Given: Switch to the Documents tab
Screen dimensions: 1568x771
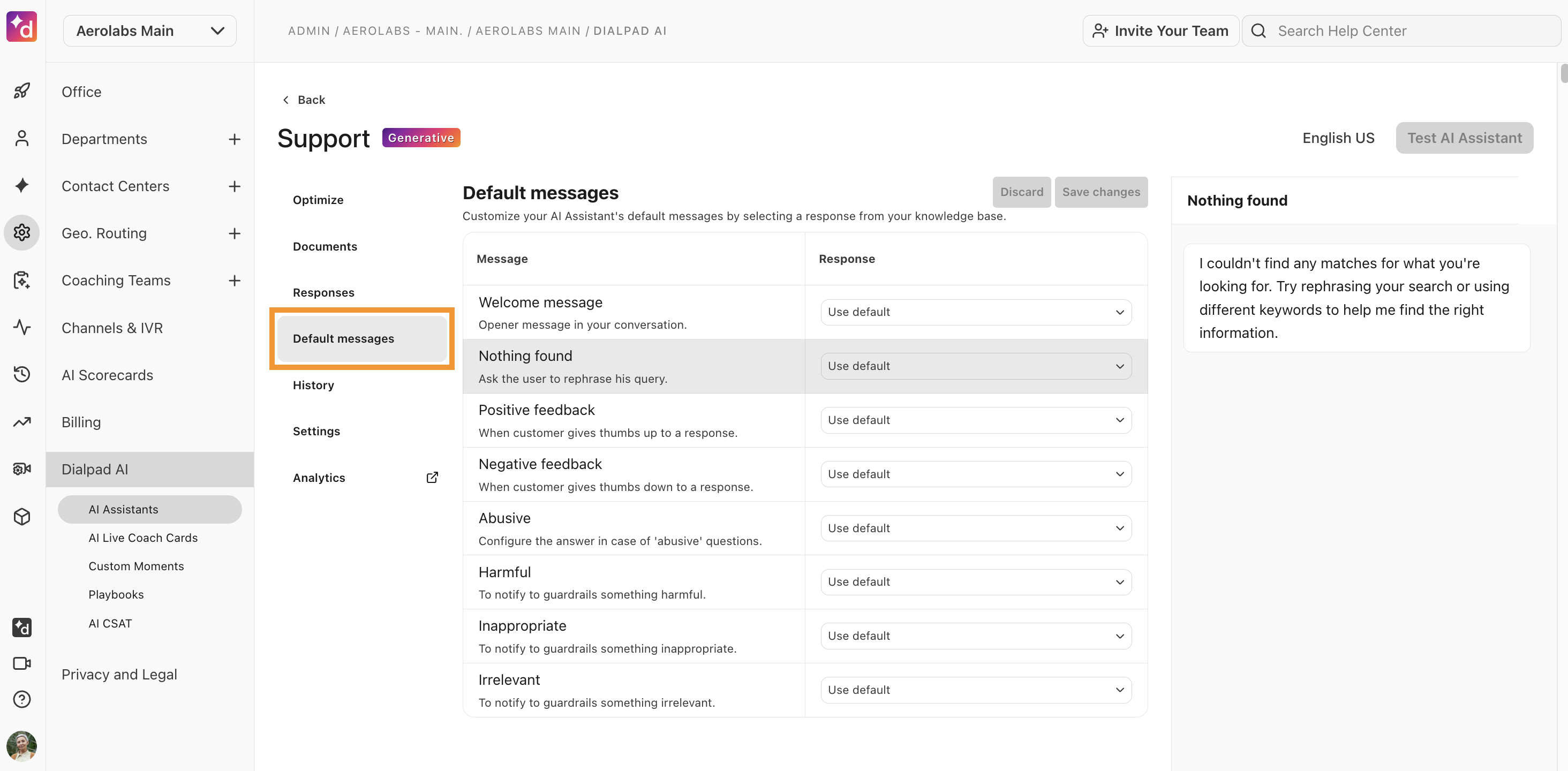Looking at the screenshot, I should click(361, 246).
